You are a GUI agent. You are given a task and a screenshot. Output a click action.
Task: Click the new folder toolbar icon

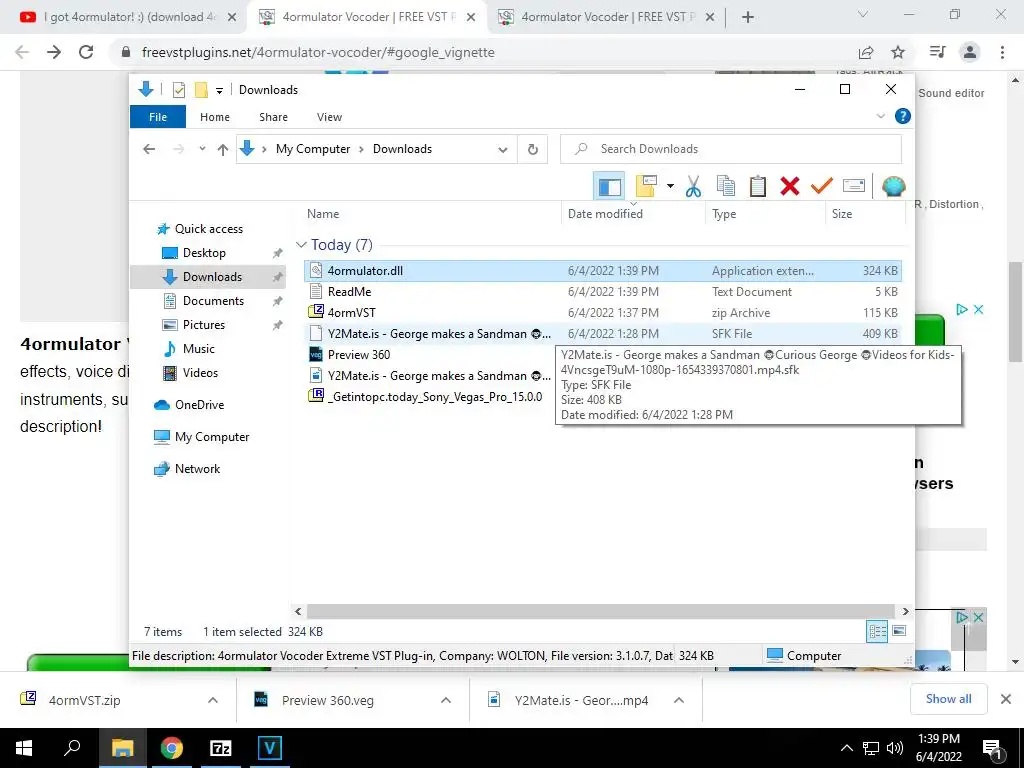pos(646,186)
